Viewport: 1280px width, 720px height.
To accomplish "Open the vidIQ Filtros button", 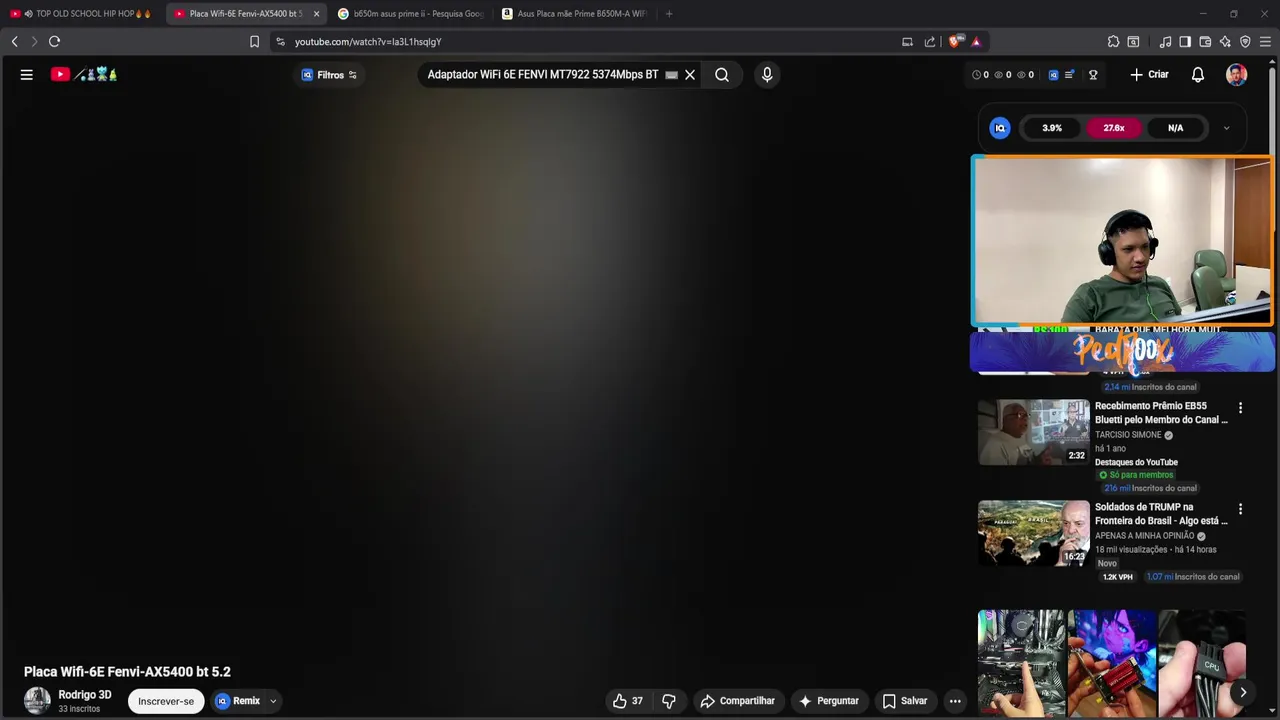I will pyautogui.click(x=329, y=75).
